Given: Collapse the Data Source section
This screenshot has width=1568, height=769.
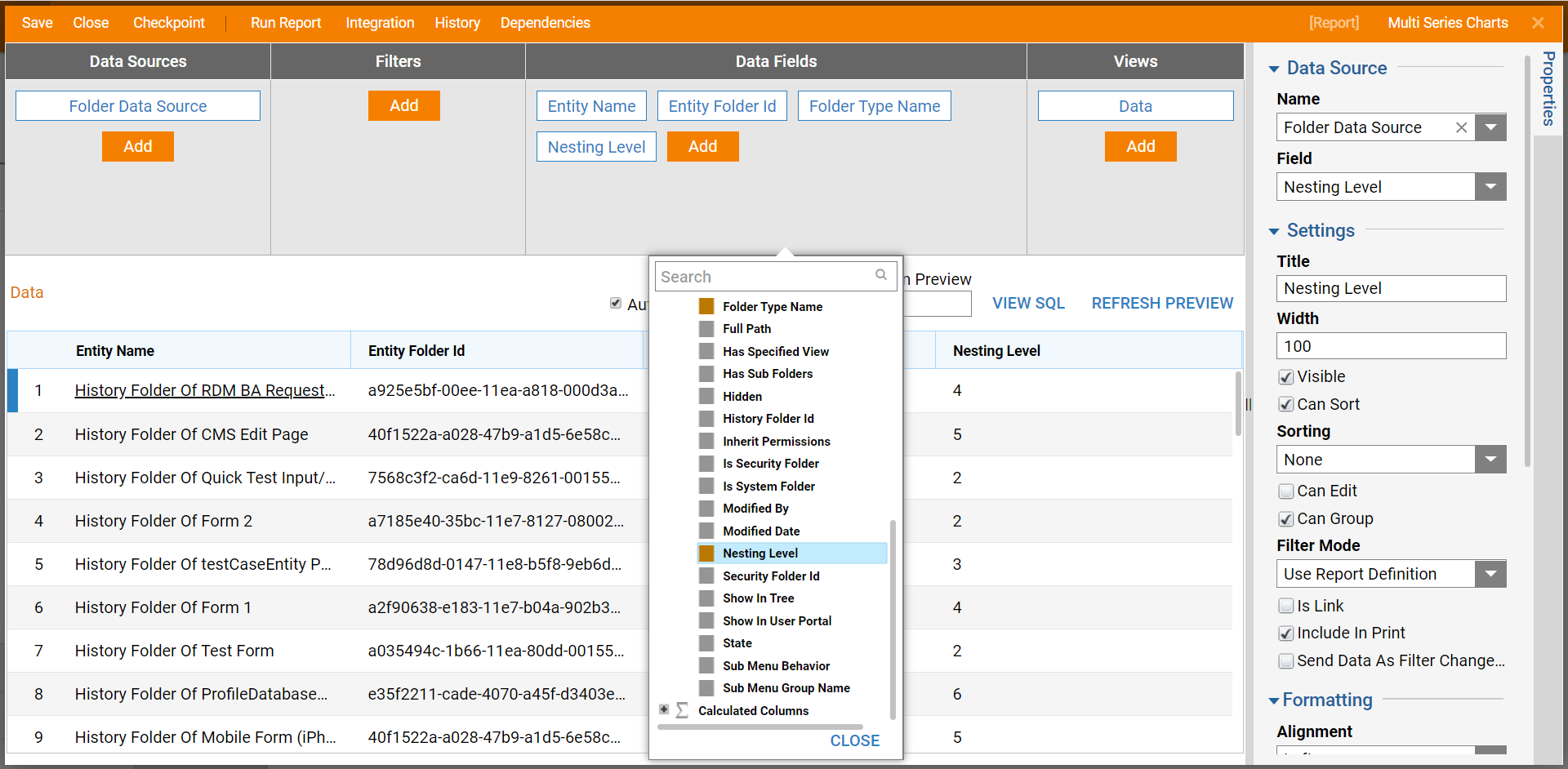Looking at the screenshot, I should [1274, 69].
